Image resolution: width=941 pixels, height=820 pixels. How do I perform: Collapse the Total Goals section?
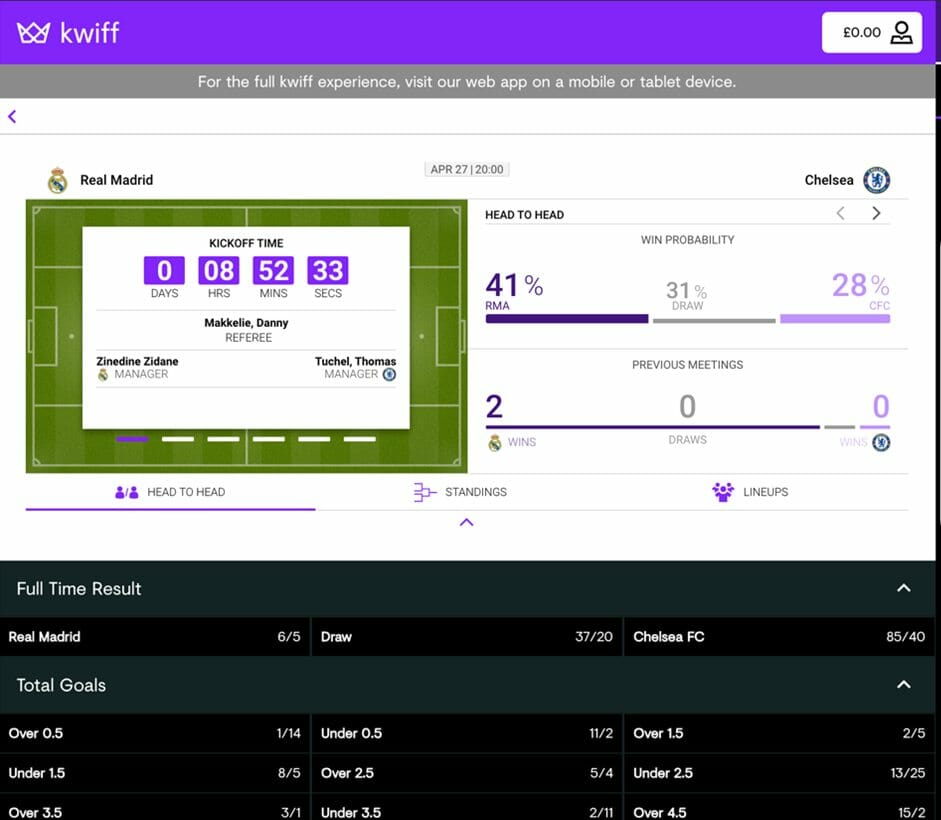pyautogui.click(x=903, y=684)
